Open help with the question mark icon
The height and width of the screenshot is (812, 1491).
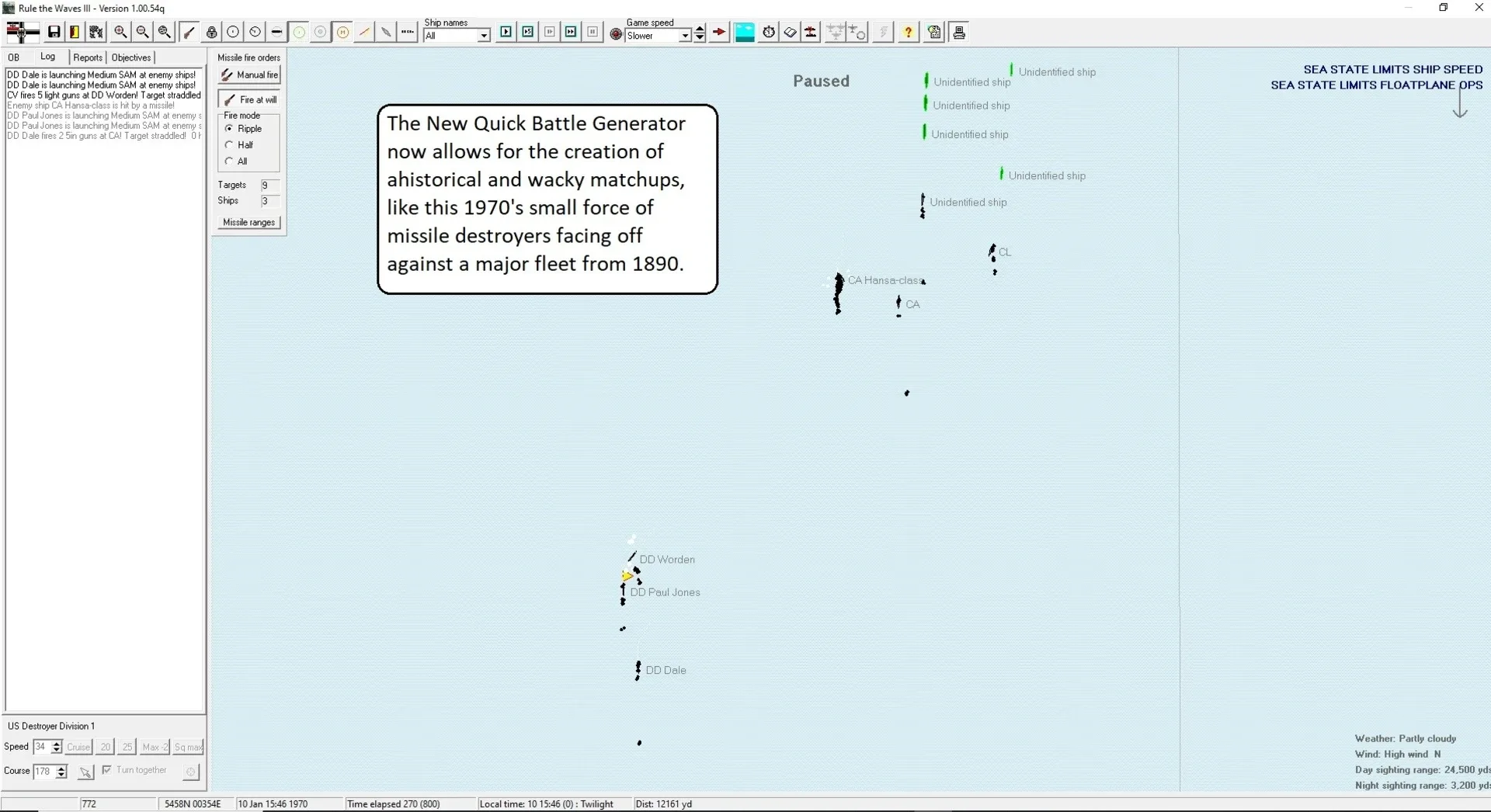[x=908, y=33]
